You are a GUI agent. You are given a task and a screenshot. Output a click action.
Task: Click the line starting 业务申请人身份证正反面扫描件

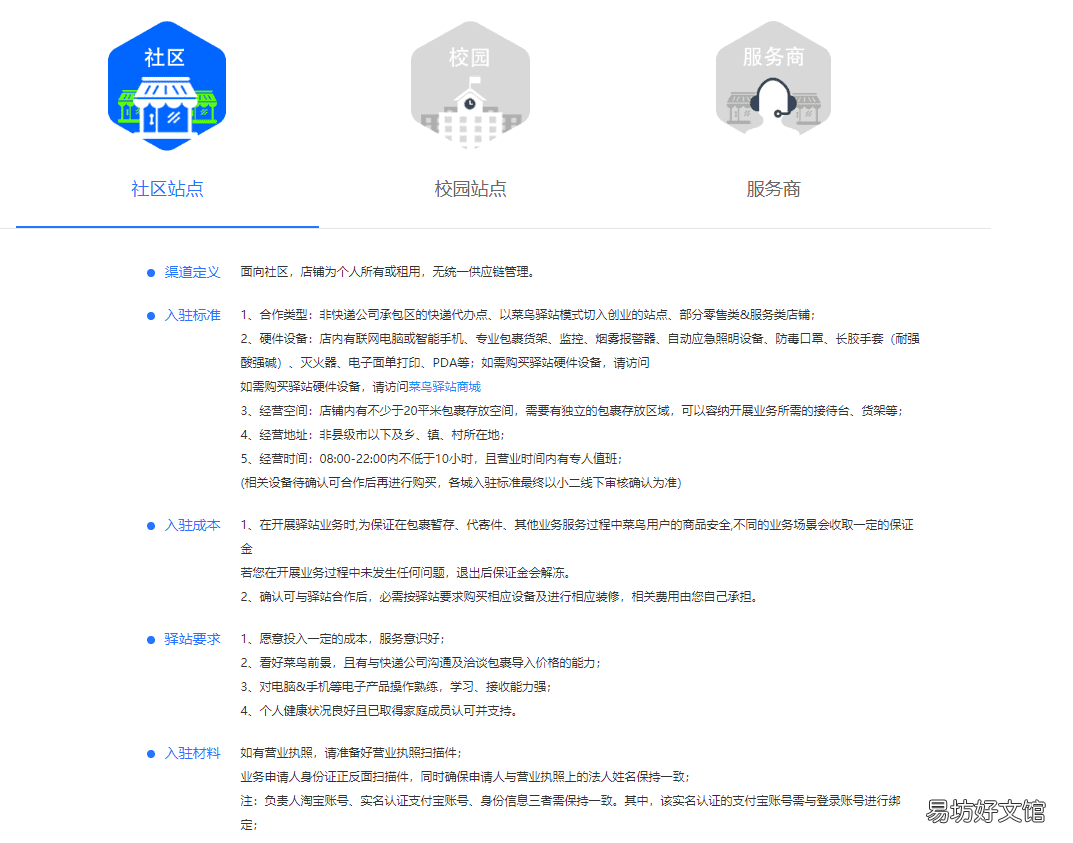click(x=465, y=777)
